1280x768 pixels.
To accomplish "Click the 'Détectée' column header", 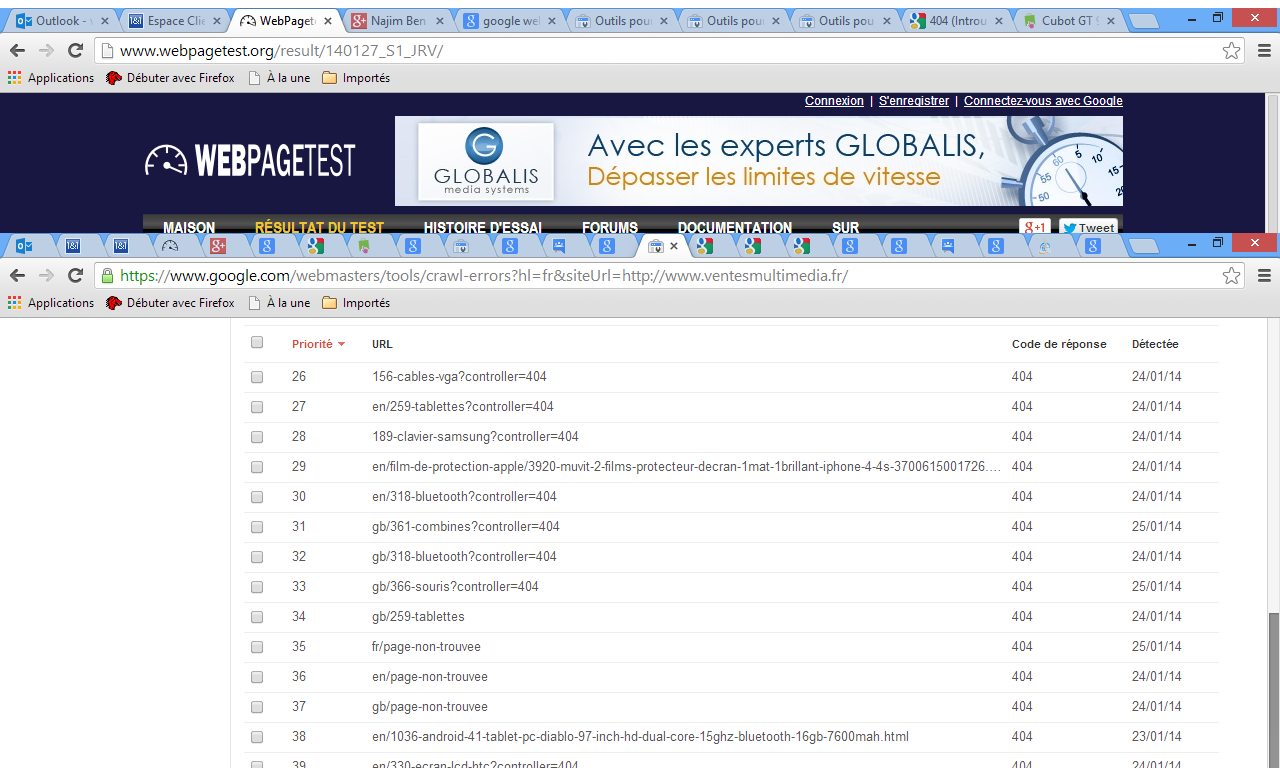I will [1155, 344].
